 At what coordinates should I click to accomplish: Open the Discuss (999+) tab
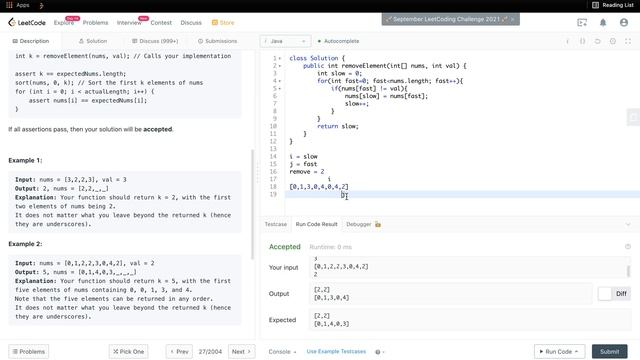(x=155, y=41)
